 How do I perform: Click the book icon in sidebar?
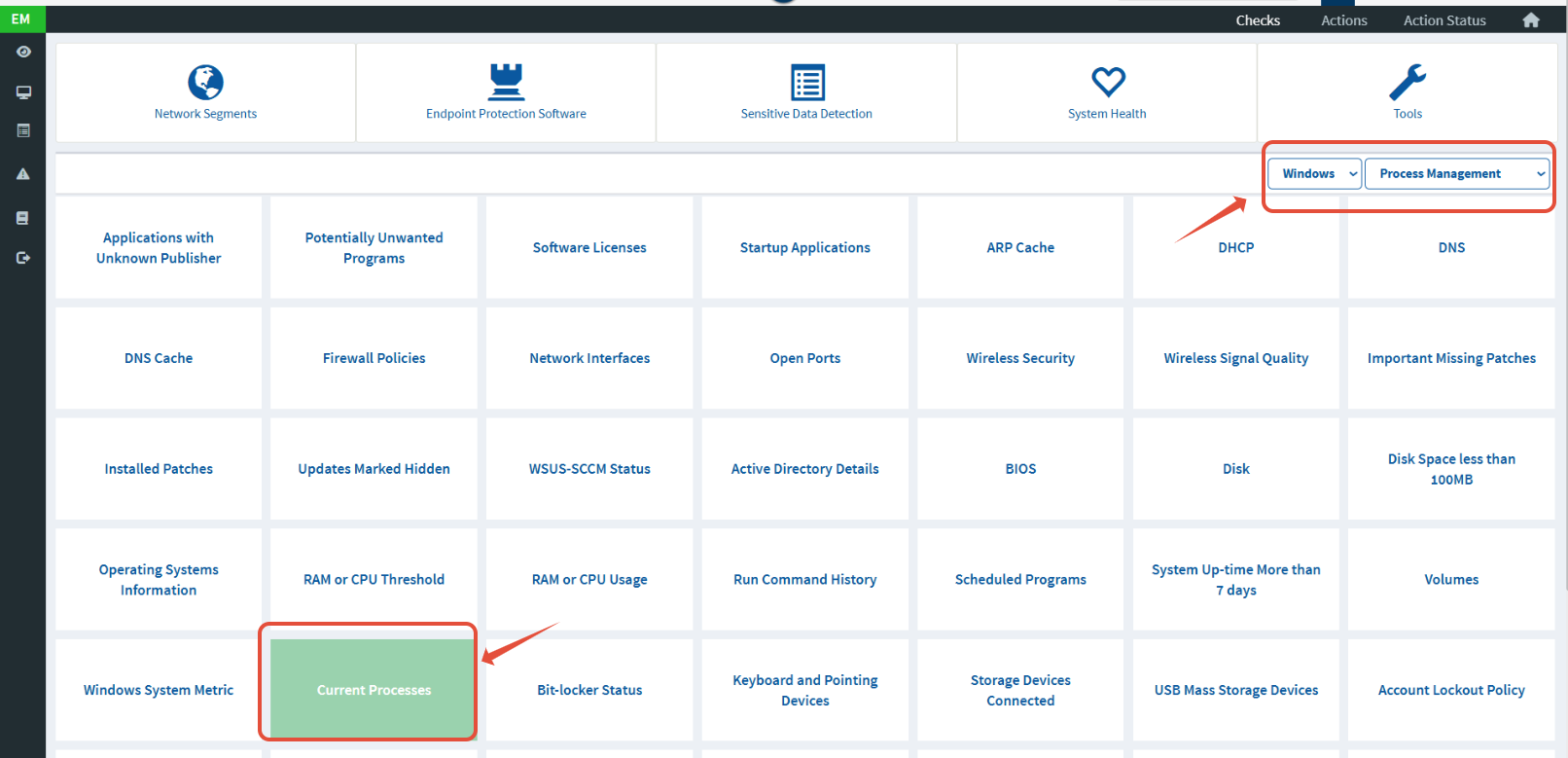23,218
